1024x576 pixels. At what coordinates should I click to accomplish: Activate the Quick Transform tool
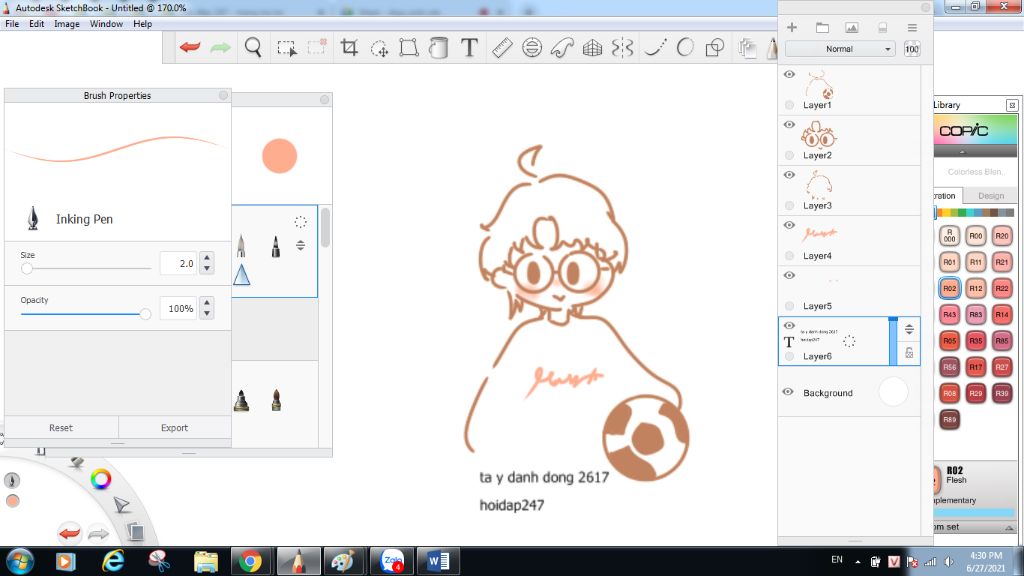coord(379,48)
